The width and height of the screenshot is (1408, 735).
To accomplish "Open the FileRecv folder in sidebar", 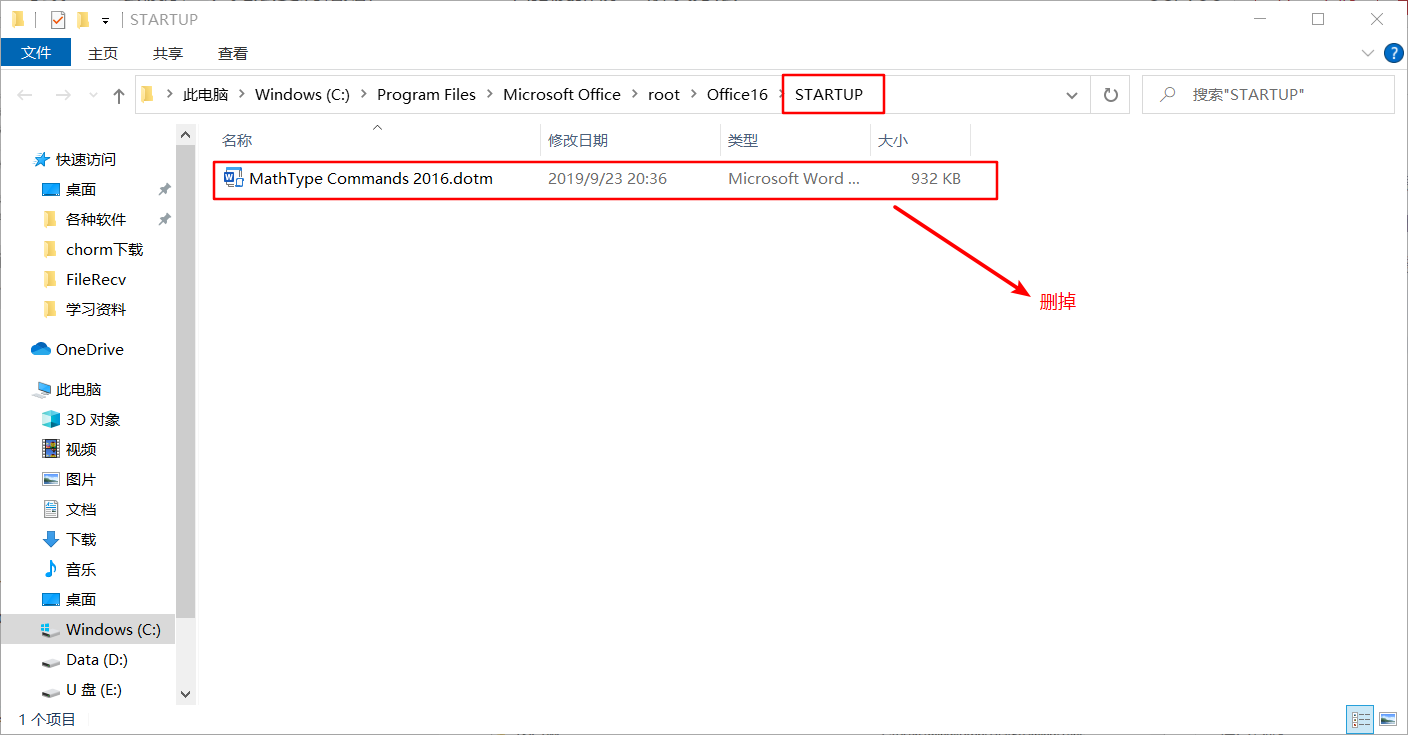I will (96, 279).
